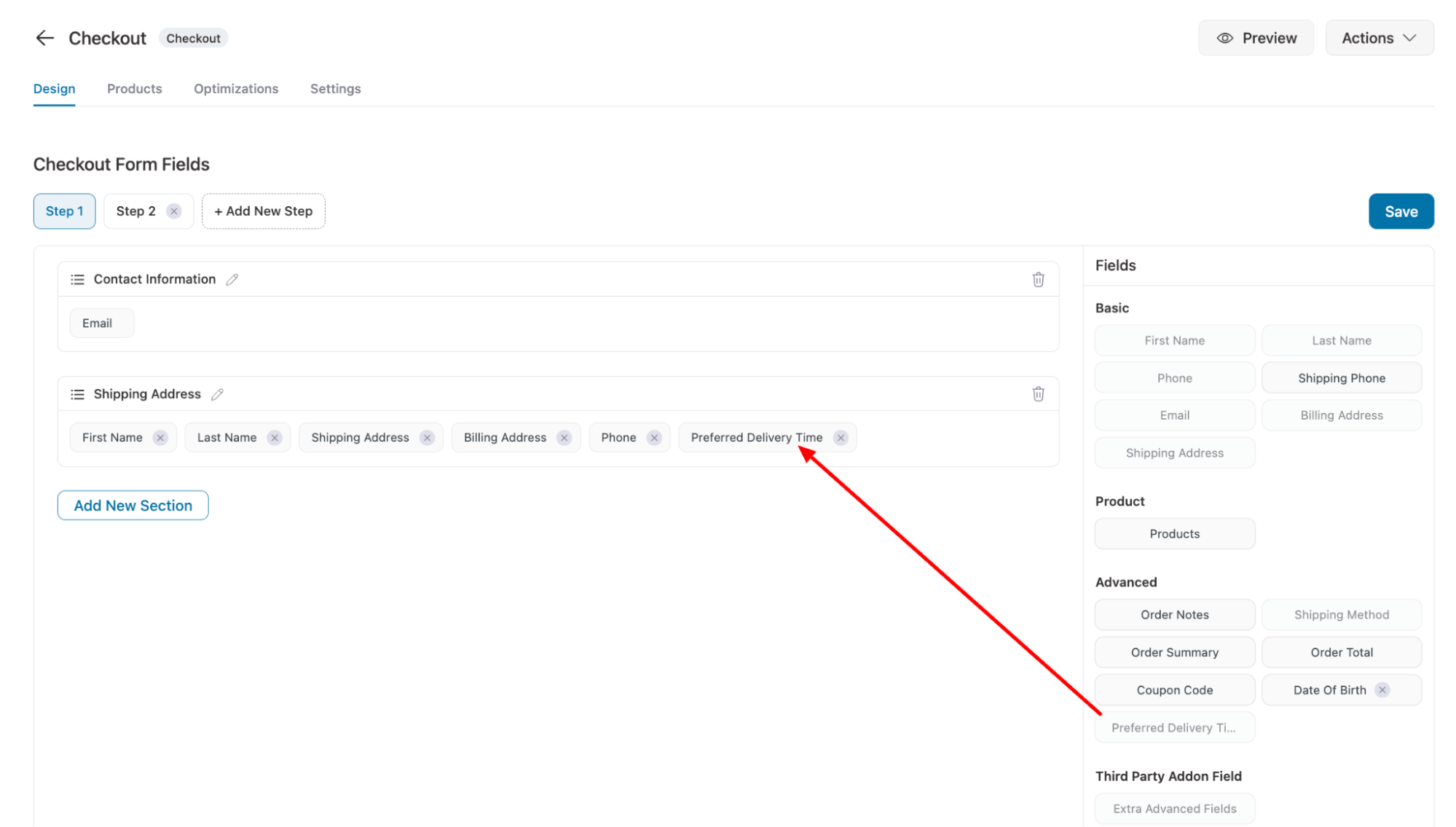Screen dimensions: 1456x827
Task: Remove Phone field chip from section
Action: (x=654, y=438)
